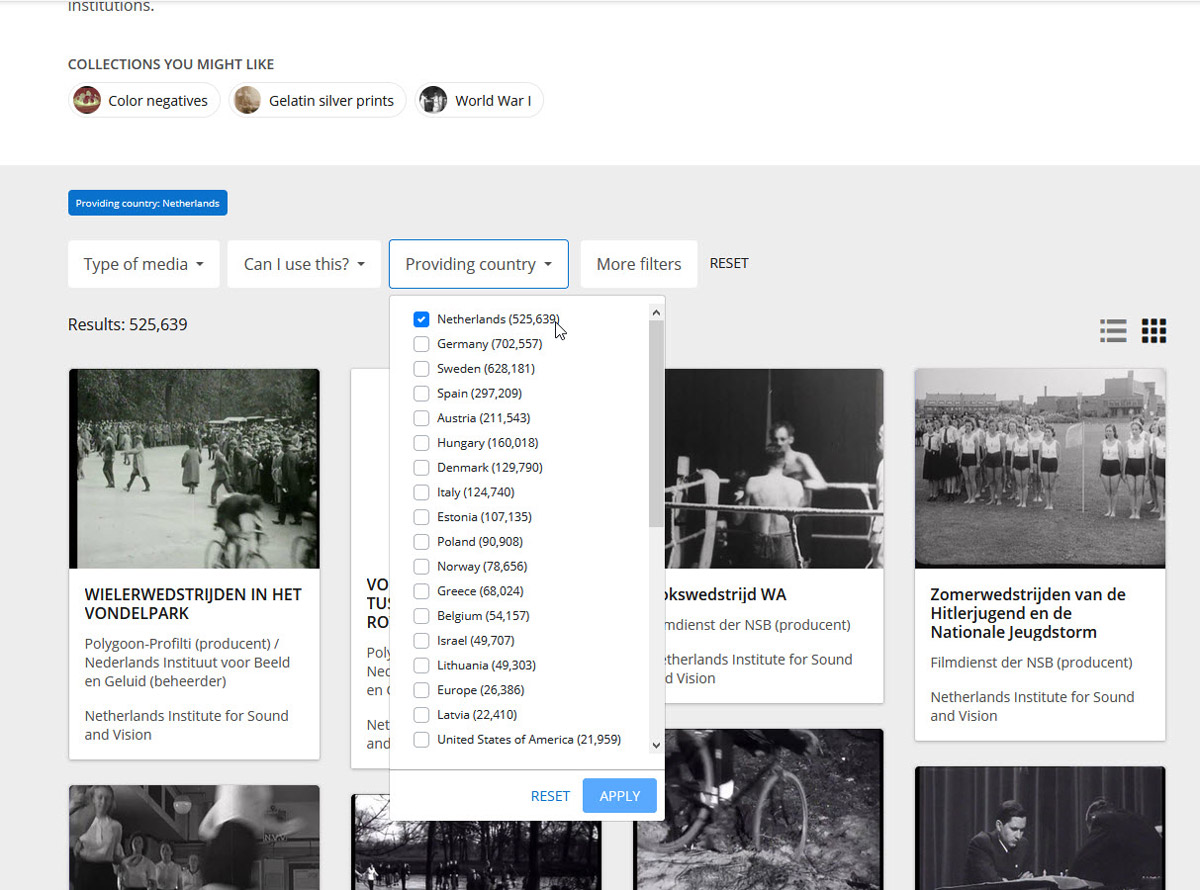Image resolution: width=1200 pixels, height=890 pixels.
Task: Apply the country filter selection
Action: pyautogui.click(x=620, y=796)
